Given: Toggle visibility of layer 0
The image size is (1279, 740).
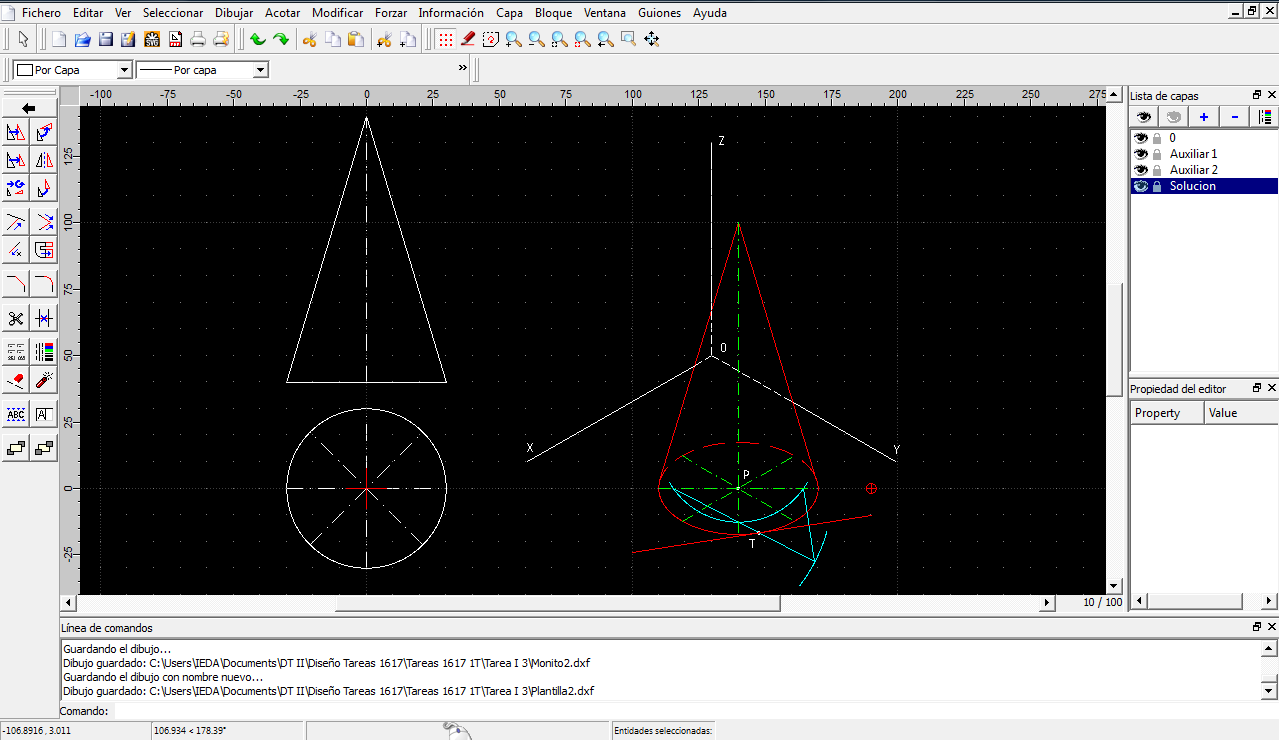Looking at the screenshot, I should click(x=1141, y=138).
